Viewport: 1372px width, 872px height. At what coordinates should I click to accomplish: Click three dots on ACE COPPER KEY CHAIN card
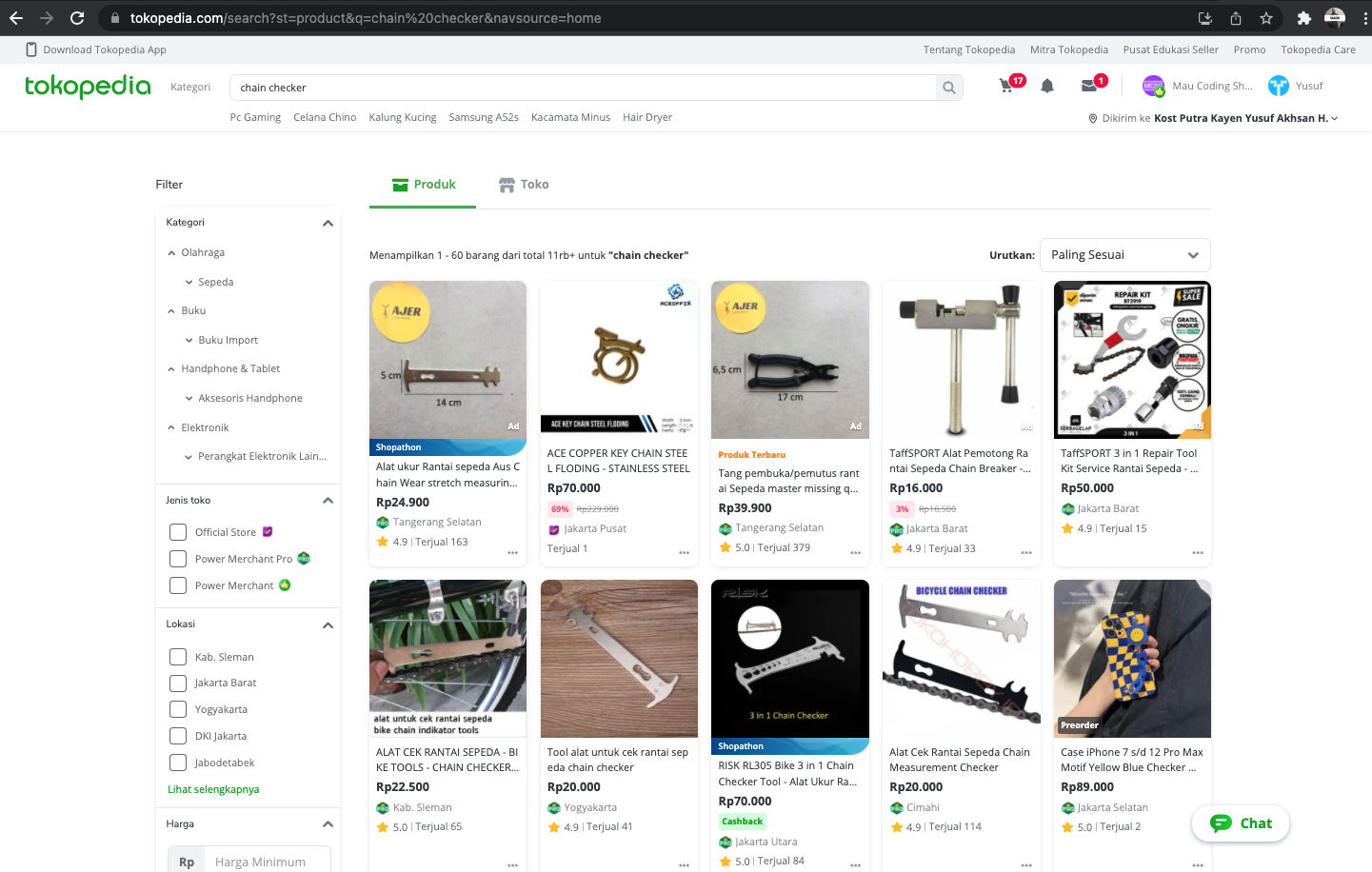click(684, 552)
